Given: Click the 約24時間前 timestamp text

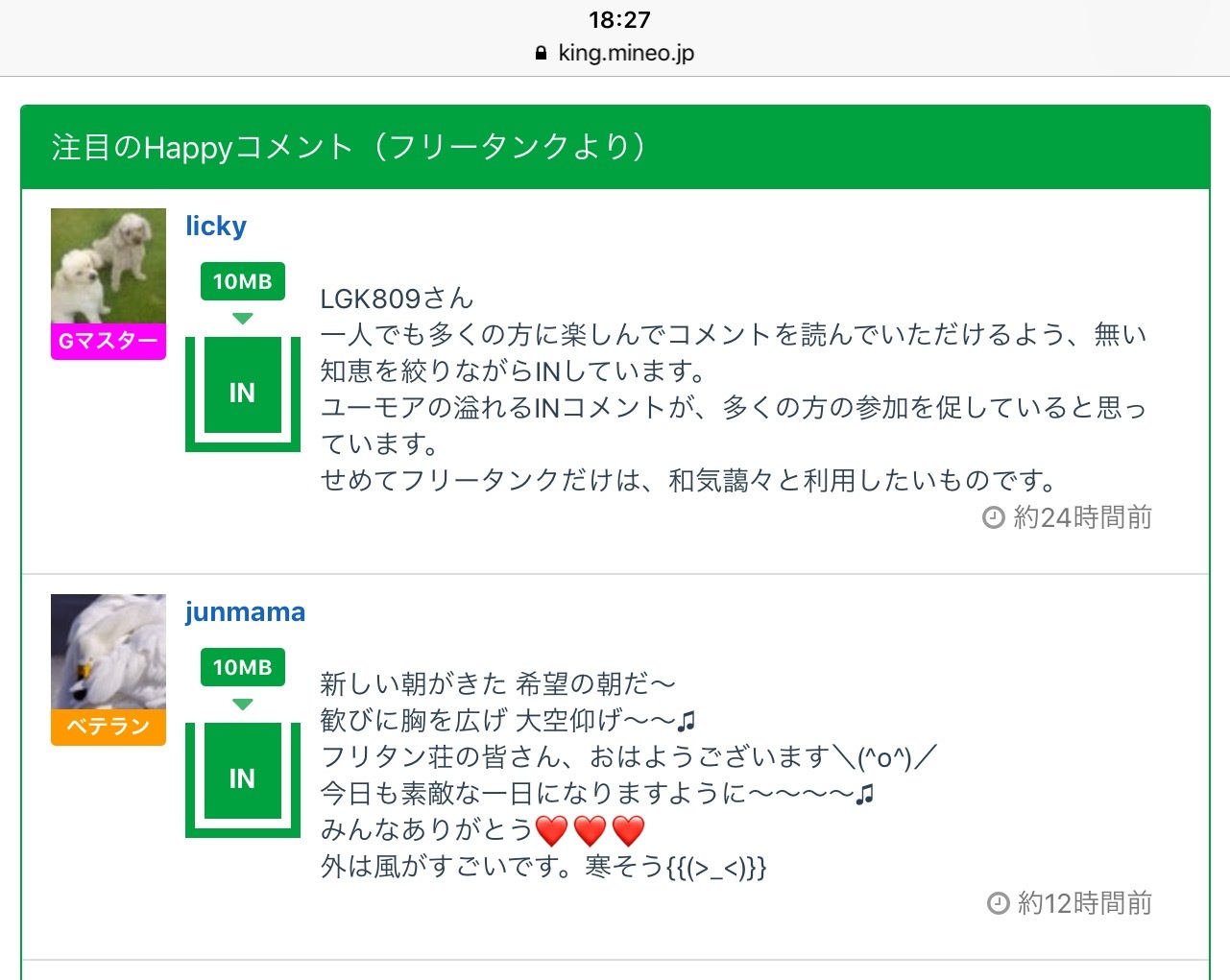Looking at the screenshot, I should pyautogui.click(x=1082, y=518).
